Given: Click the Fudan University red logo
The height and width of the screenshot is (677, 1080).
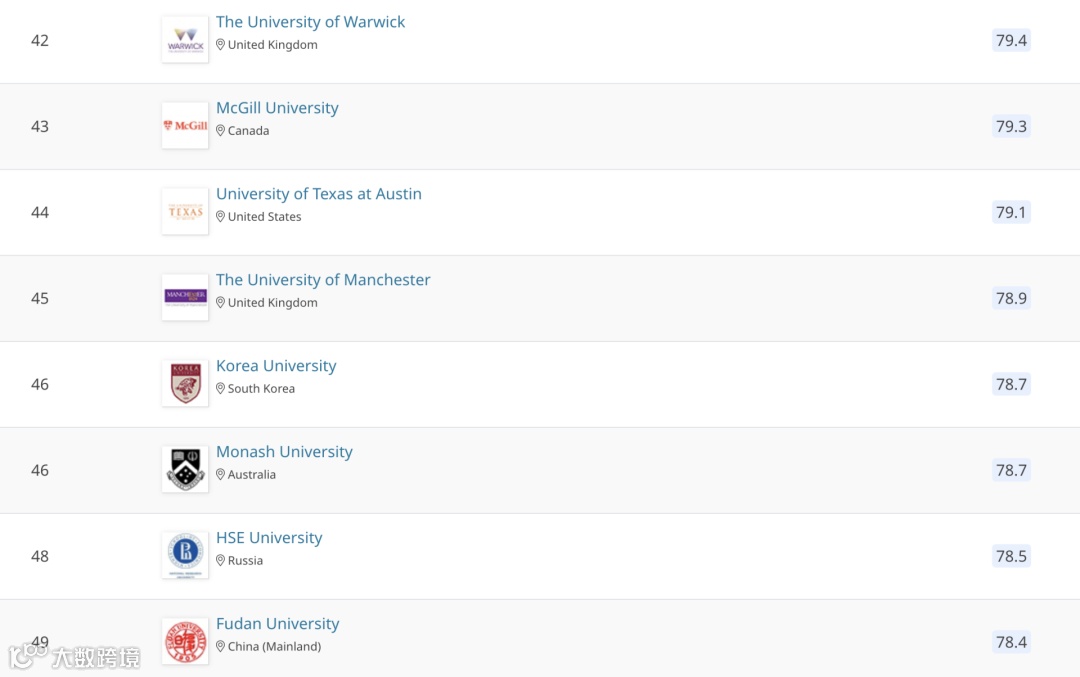Looking at the screenshot, I should (x=185, y=642).
